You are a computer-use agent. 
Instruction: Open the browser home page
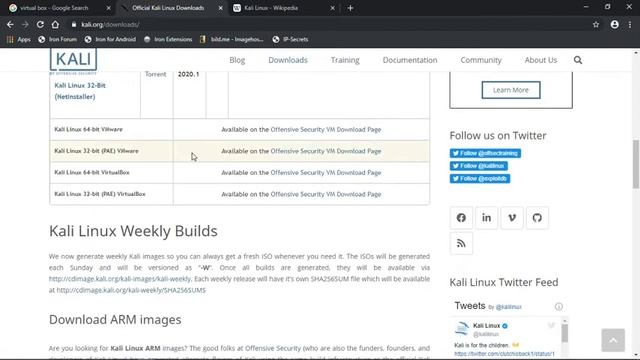[55, 24]
